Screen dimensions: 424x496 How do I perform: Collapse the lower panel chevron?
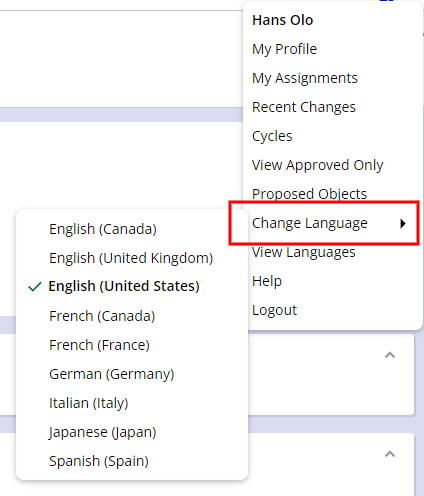[390, 454]
